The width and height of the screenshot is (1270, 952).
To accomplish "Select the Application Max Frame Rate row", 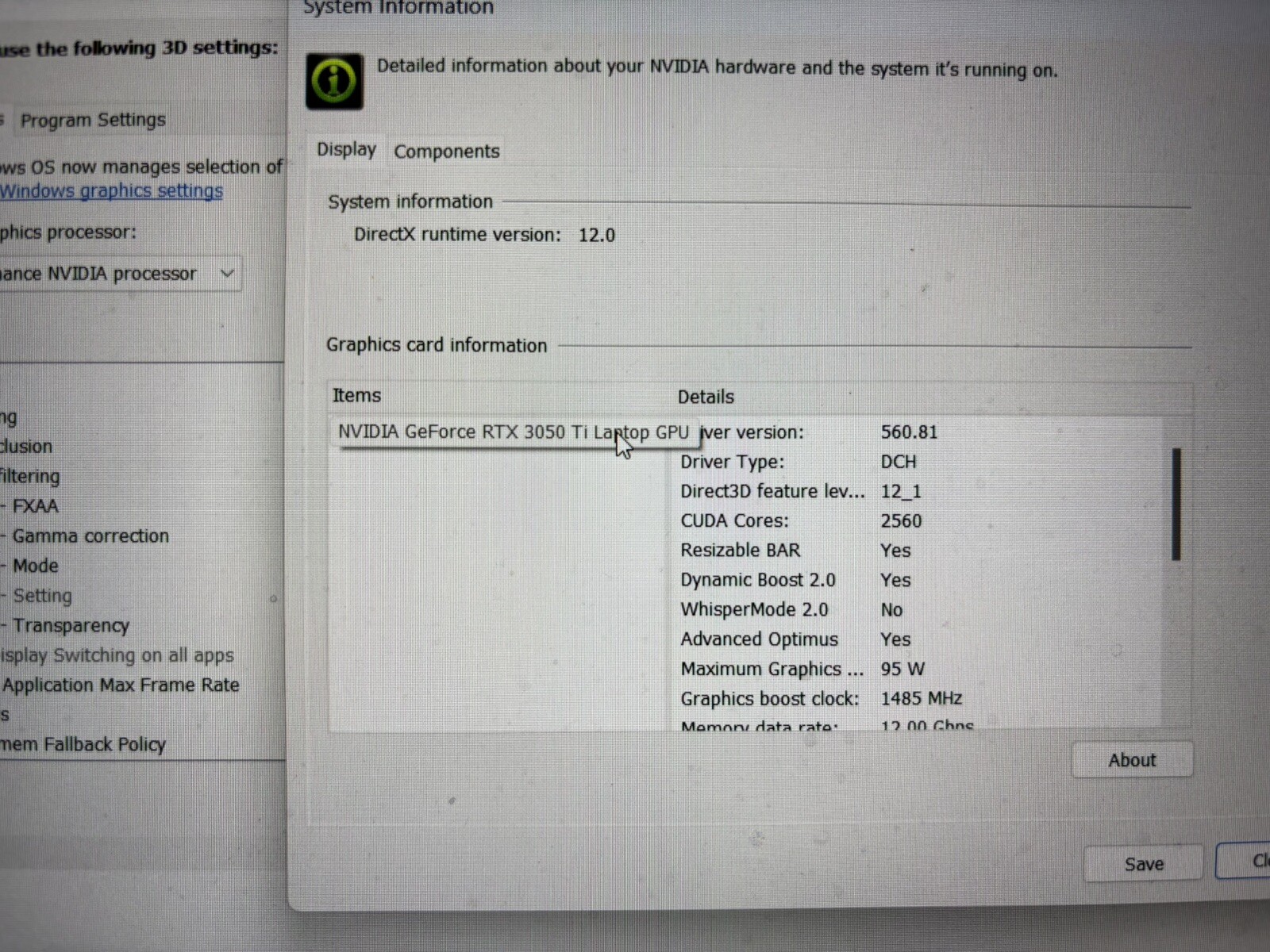I will point(121,685).
